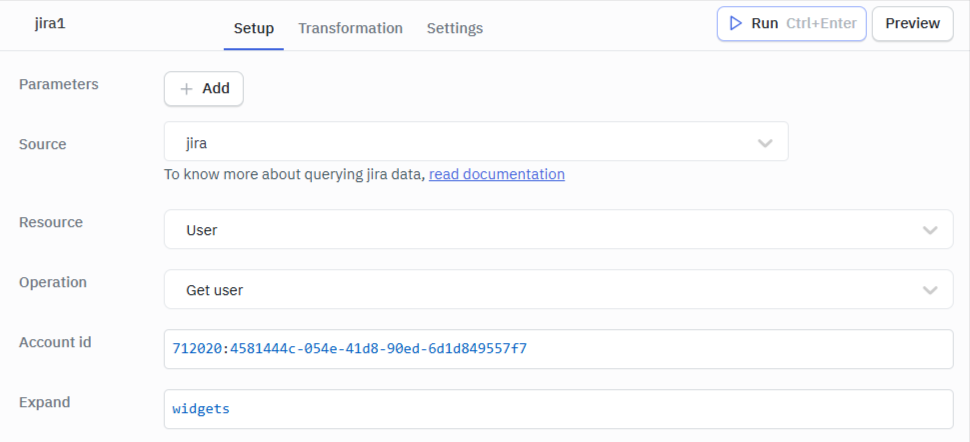Add a new parameter
Image resolution: width=970 pixels, height=442 pixels.
(x=204, y=89)
